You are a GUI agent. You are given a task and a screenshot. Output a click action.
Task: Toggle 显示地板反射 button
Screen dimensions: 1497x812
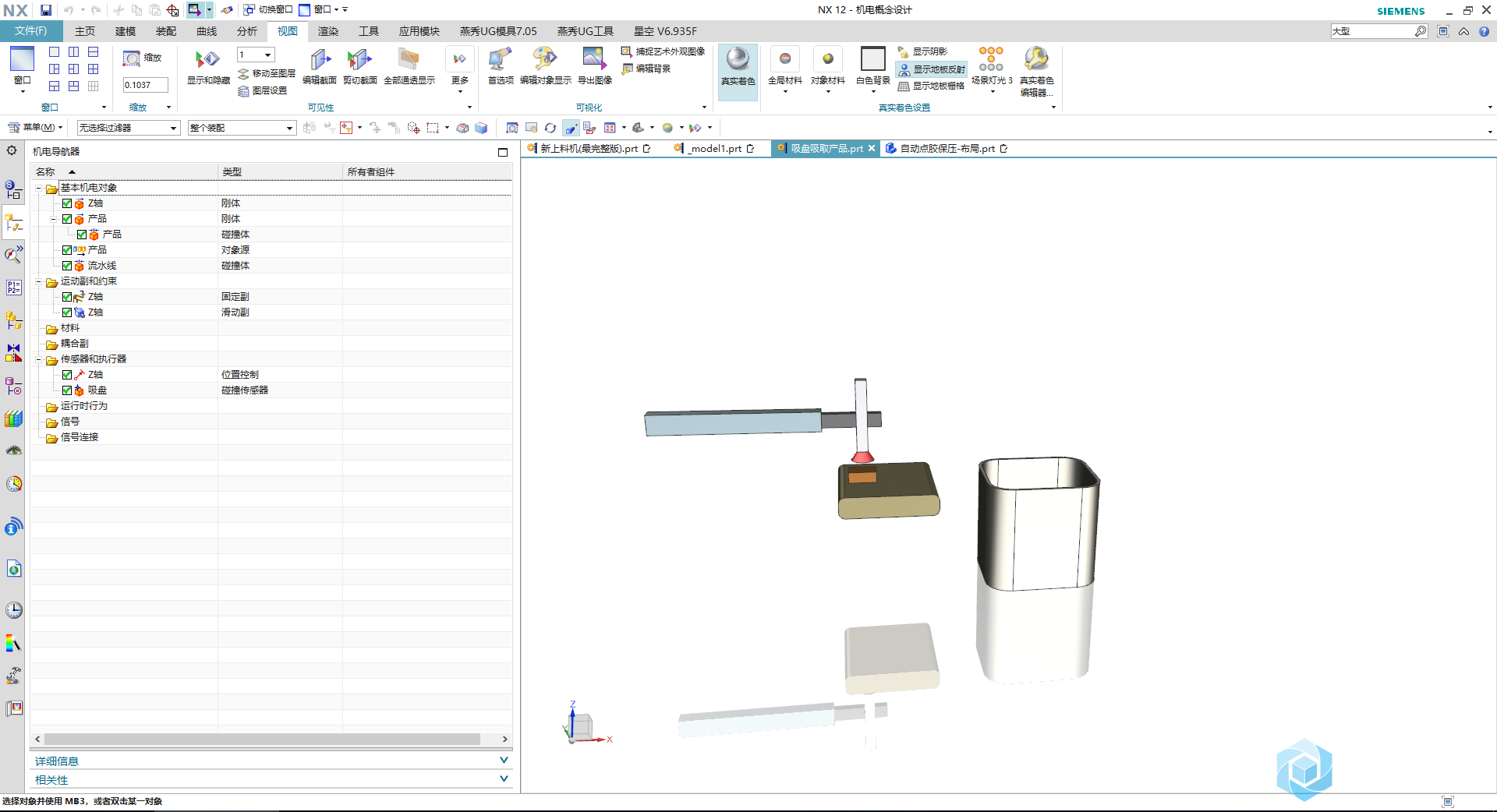pos(932,69)
